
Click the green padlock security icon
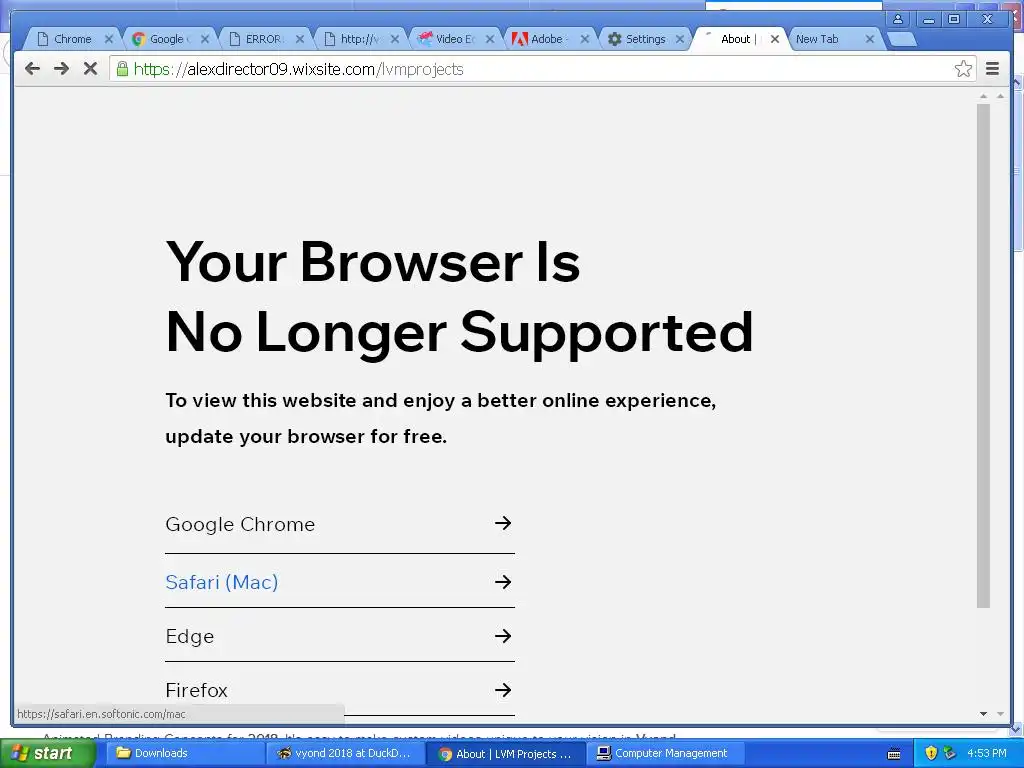click(122, 69)
